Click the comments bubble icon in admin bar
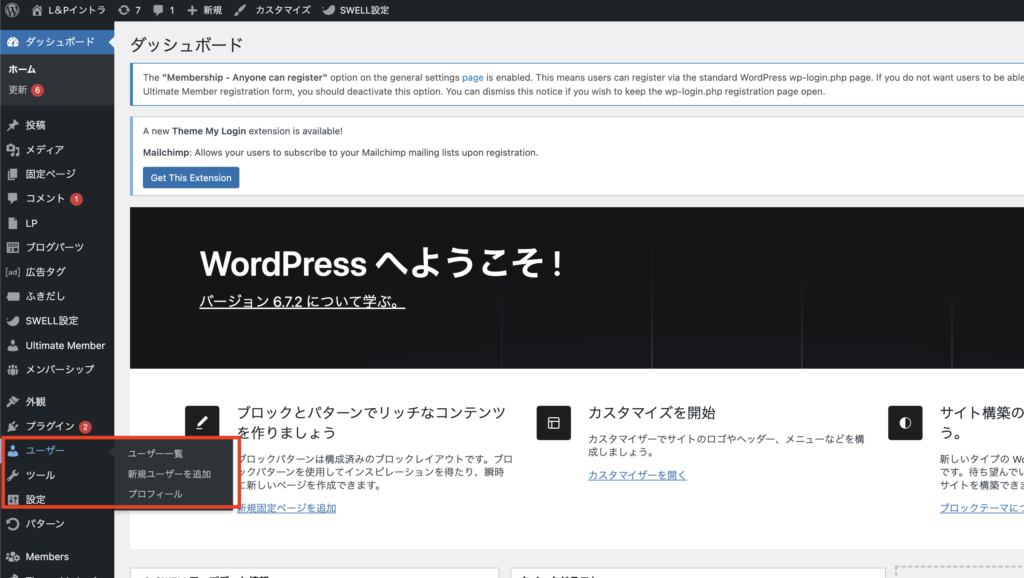 click(x=160, y=10)
